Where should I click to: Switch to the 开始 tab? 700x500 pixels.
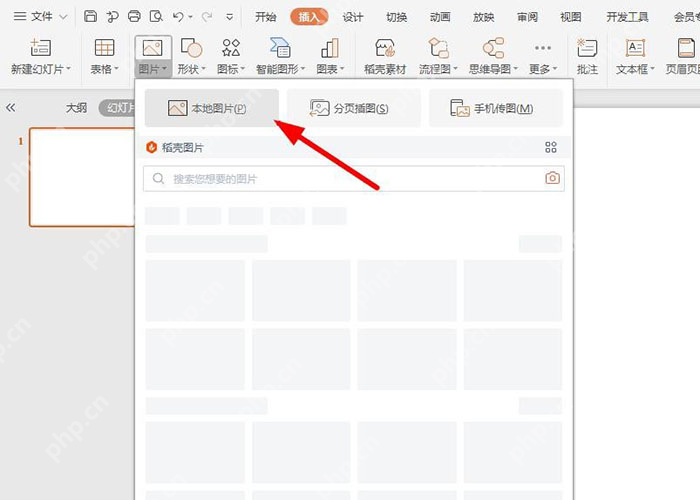click(266, 17)
